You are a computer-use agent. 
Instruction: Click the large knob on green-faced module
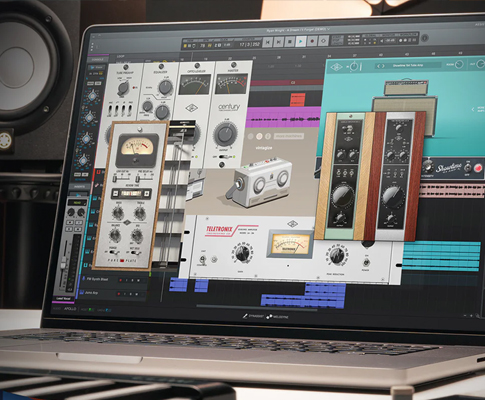coord(342,196)
